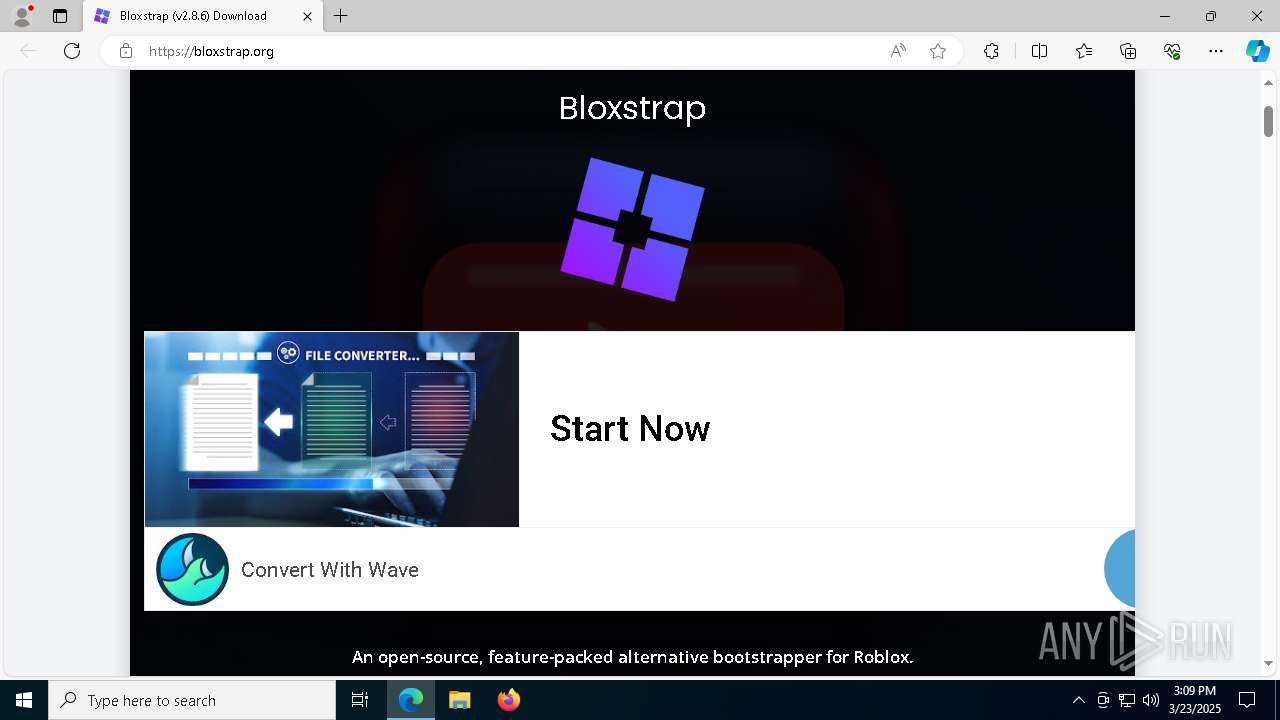Click the open-source bootstrapper description text

[x=632, y=657]
